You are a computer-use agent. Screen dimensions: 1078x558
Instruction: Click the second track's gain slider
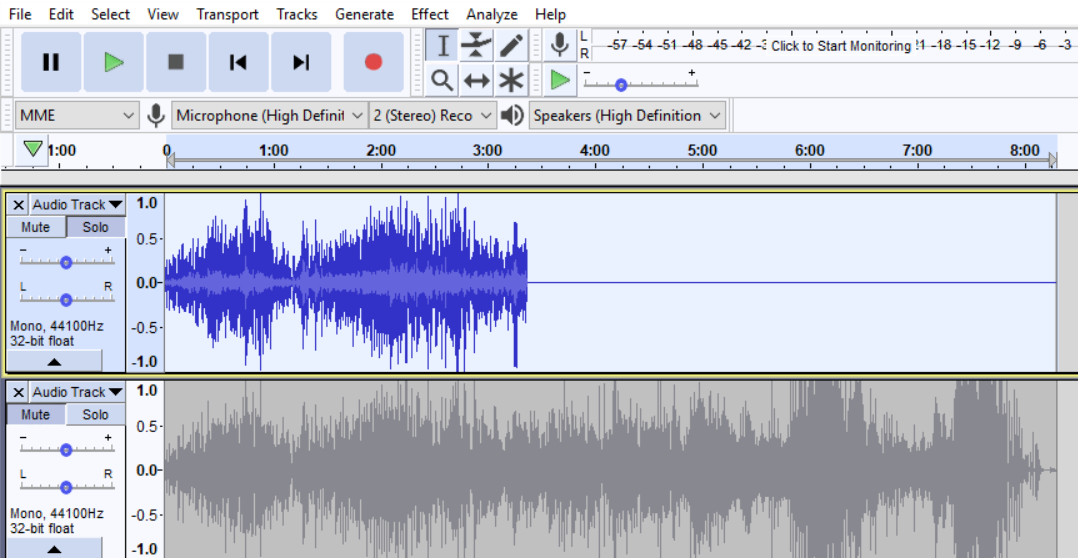click(67, 449)
